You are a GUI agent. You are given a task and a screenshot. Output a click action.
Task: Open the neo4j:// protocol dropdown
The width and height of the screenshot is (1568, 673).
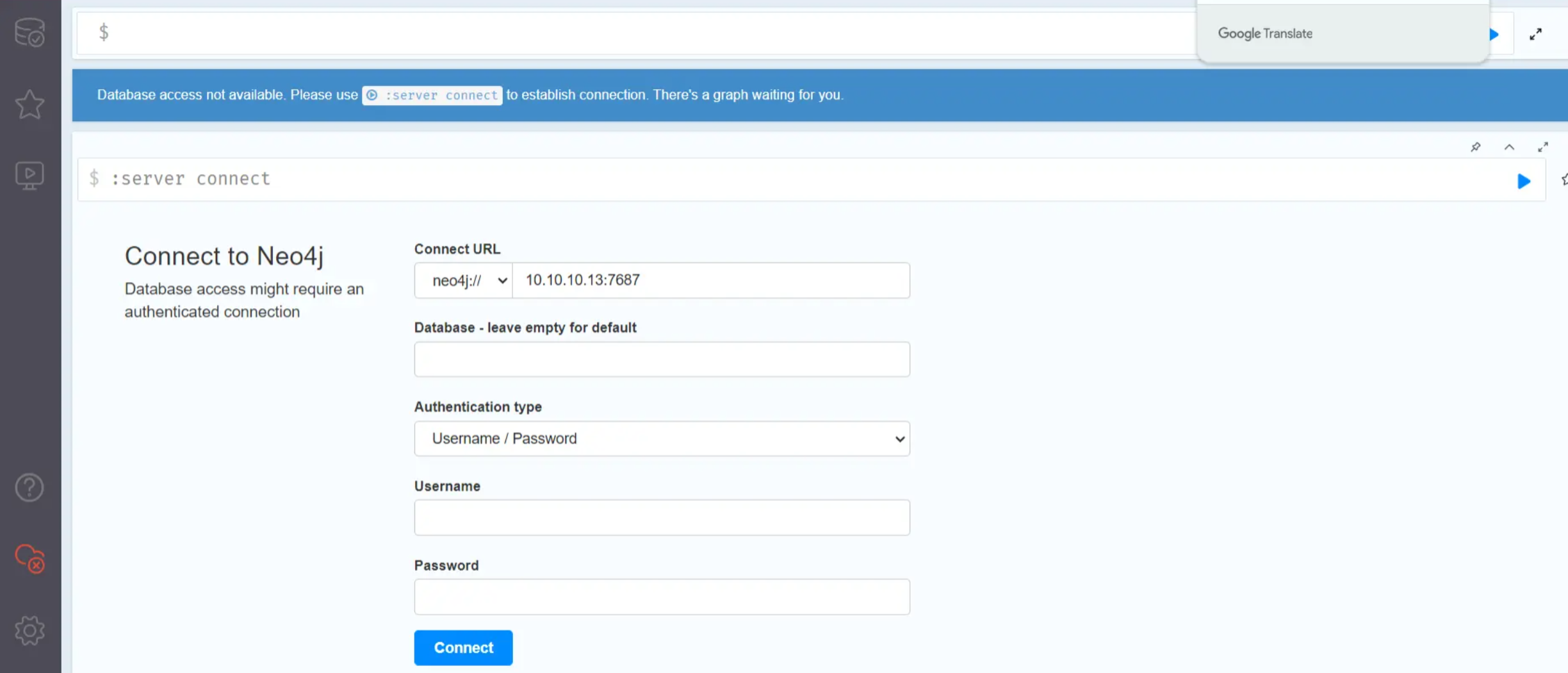[x=464, y=280]
